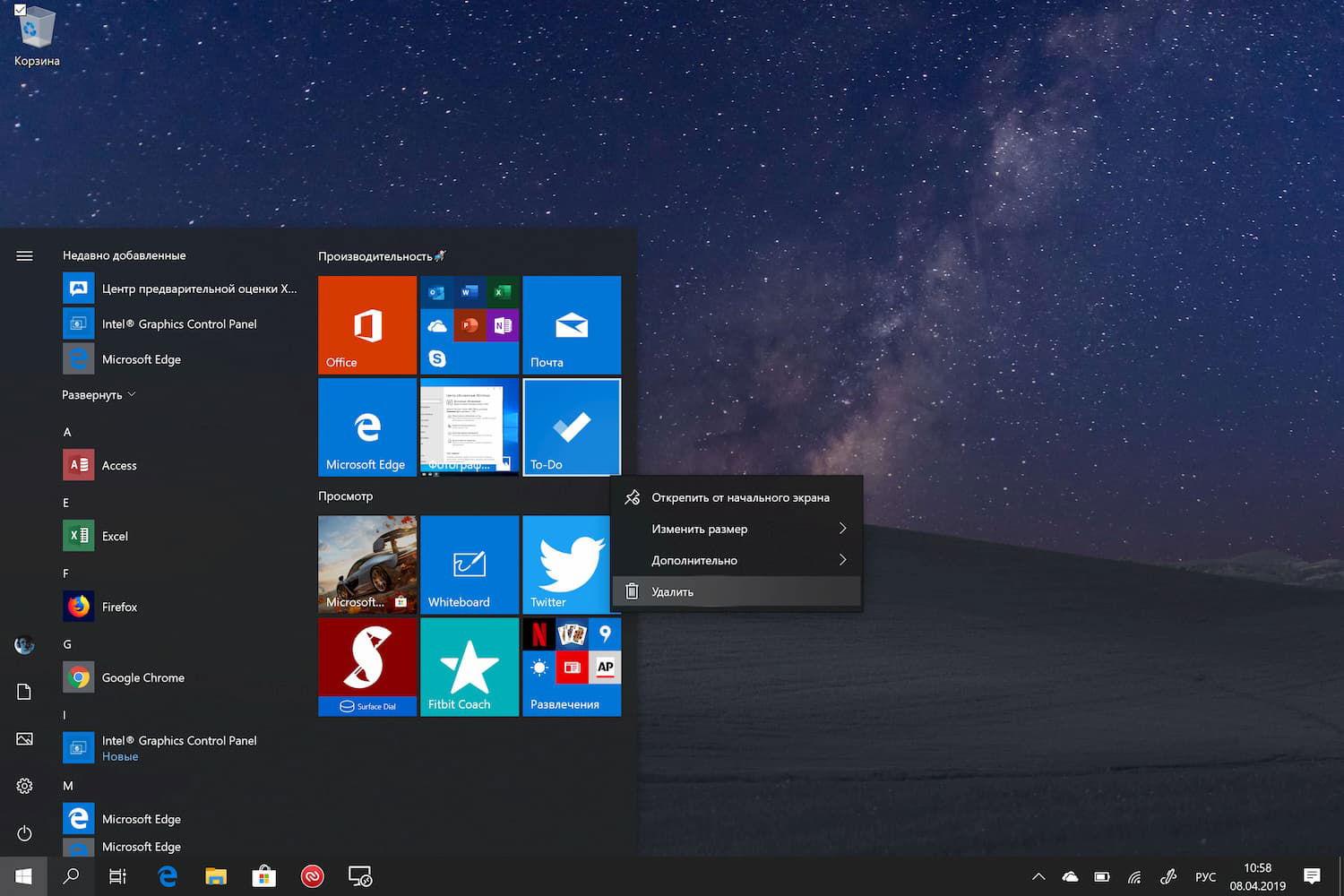This screenshot has height=896, width=1344.
Task: Toggle the Start menu hamburger button
Action: click(24, 256)
